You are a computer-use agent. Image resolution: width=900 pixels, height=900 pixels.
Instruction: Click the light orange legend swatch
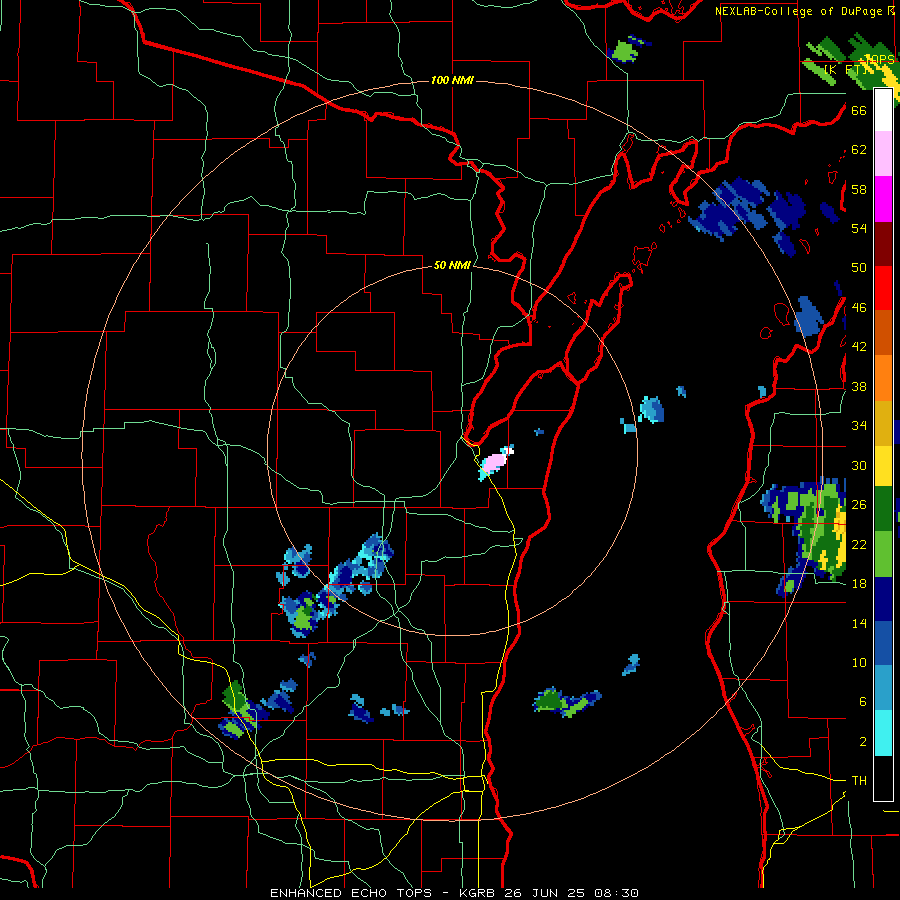click(883, 378)
